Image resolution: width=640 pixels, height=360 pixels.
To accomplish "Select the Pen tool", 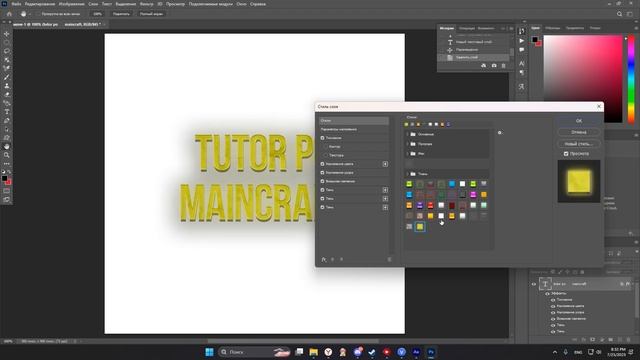I will [x=7, y=120].
